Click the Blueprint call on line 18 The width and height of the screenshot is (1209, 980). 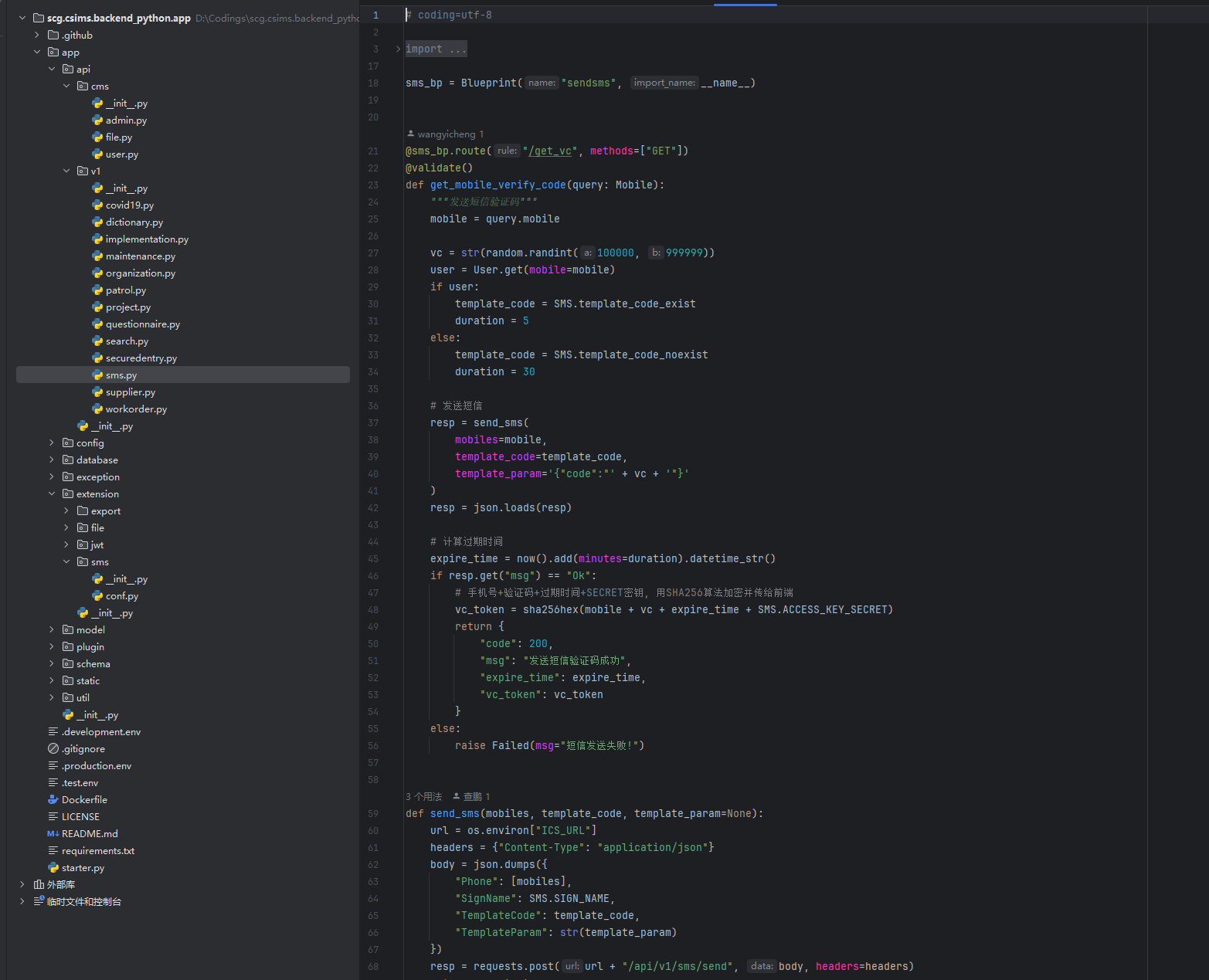coord(489,83)
